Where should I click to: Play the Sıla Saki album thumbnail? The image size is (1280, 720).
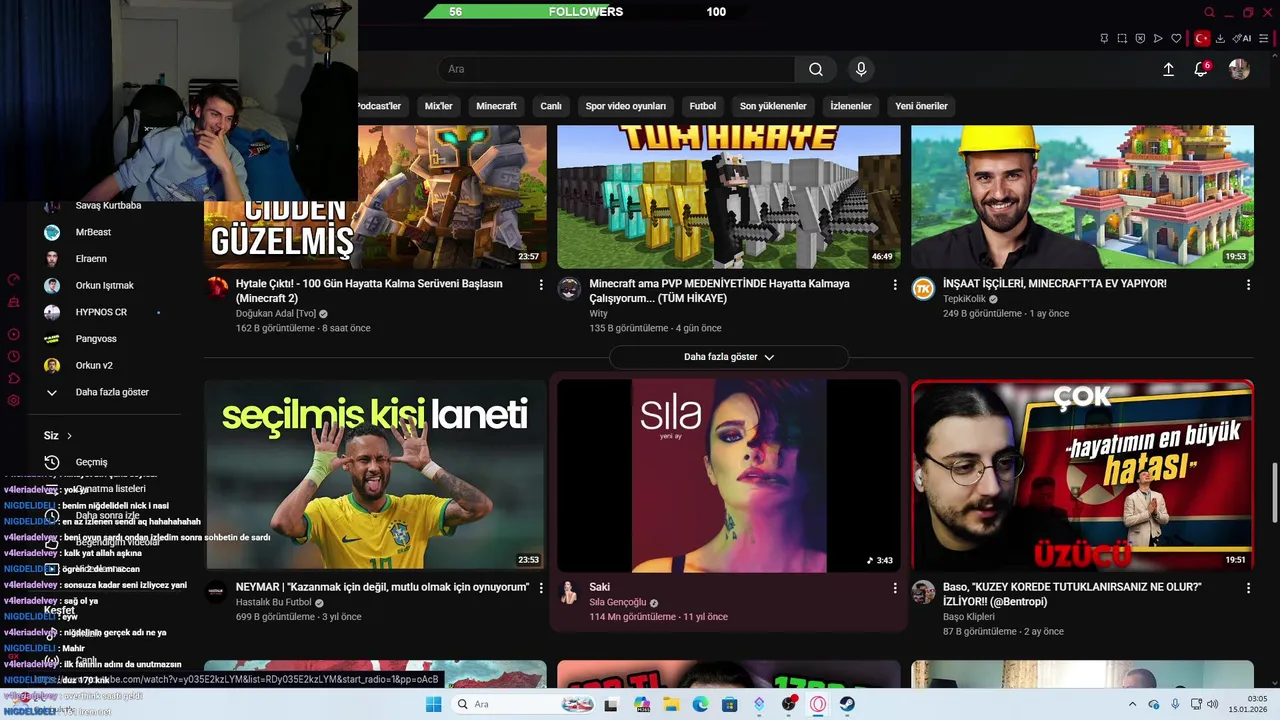(x=729, y=476)
